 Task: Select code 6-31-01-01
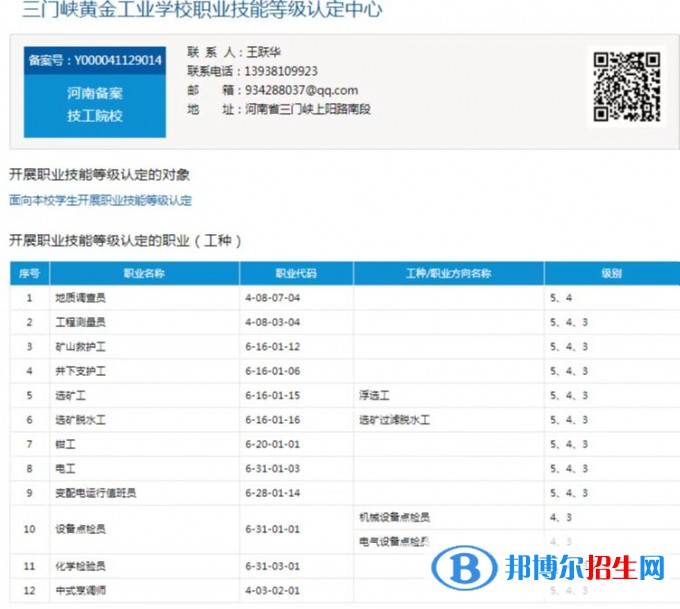273,529
